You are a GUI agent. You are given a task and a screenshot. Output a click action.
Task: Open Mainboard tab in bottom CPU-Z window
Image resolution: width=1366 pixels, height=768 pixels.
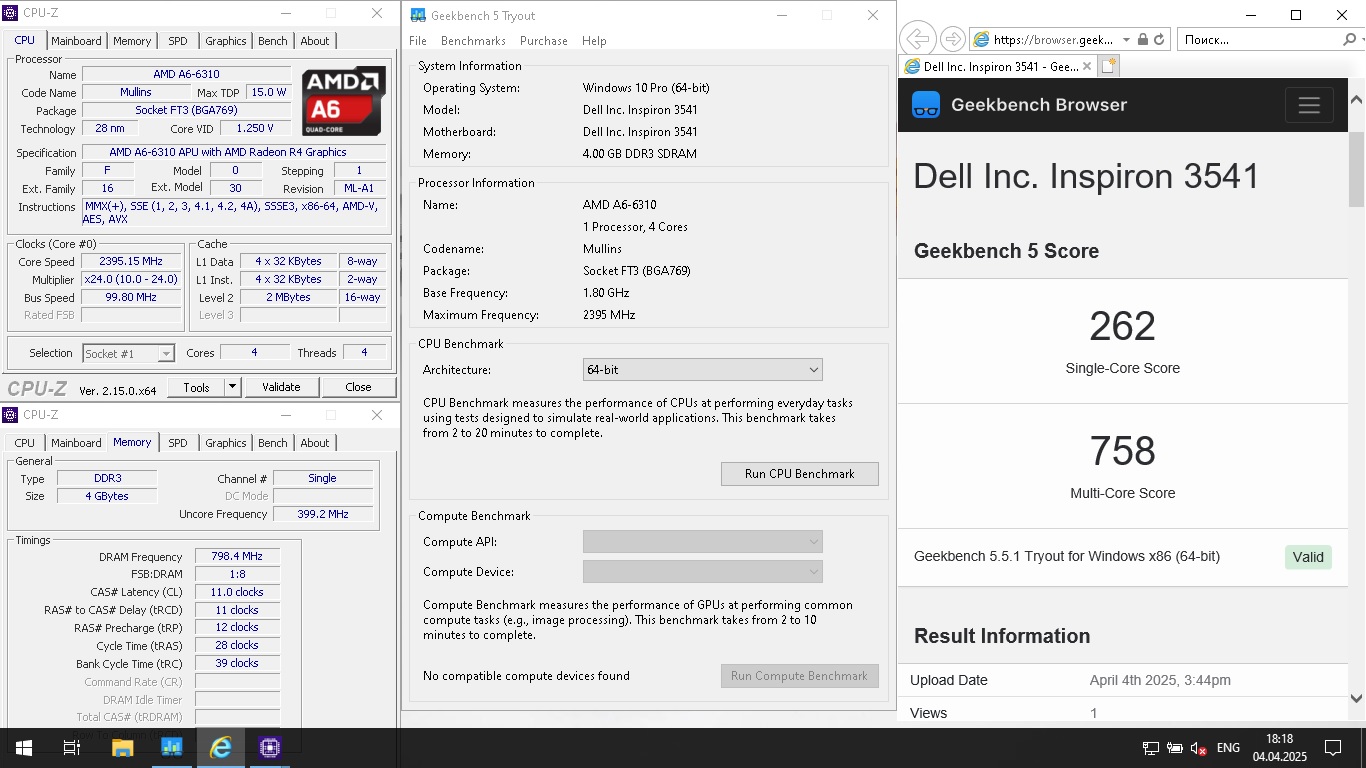click(76, 443)
